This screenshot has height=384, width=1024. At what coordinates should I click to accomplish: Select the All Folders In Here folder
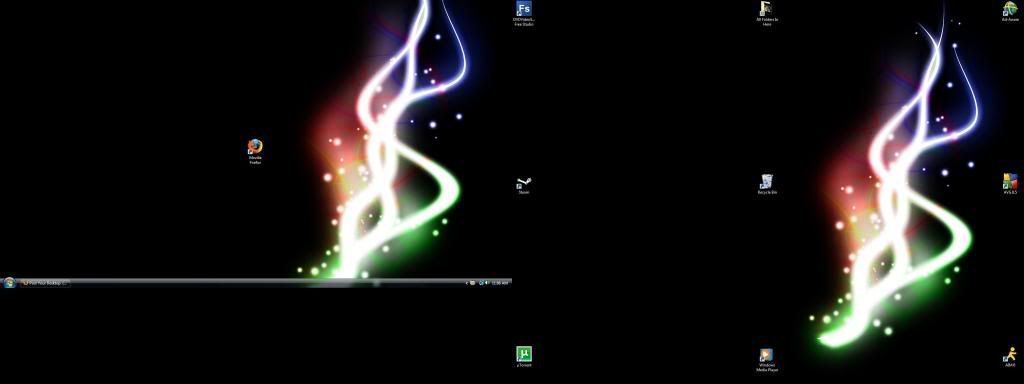coord(767,8)
